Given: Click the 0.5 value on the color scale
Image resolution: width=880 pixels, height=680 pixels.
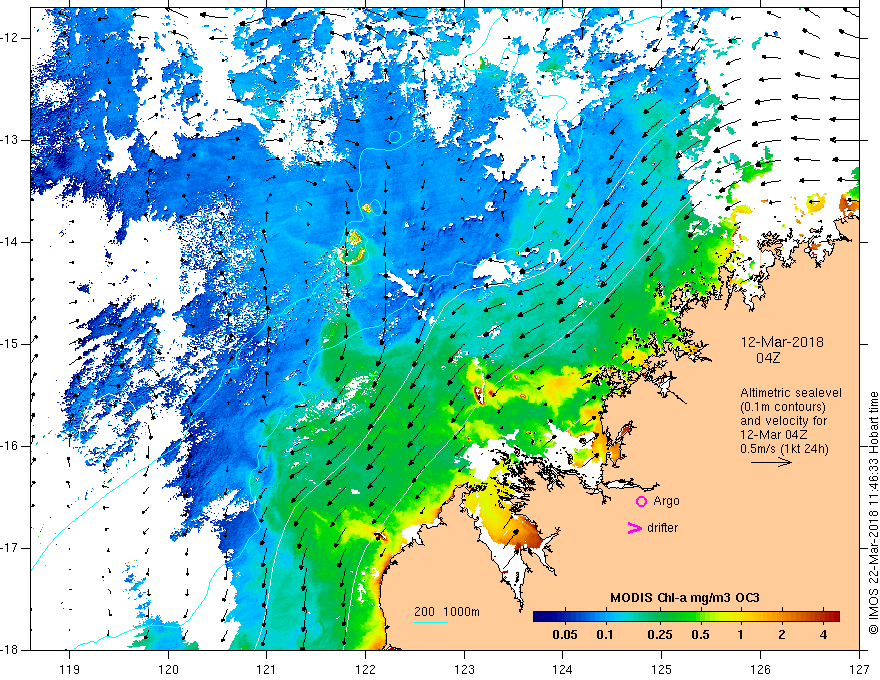Looking at the screenshot, I should (700, 635).
